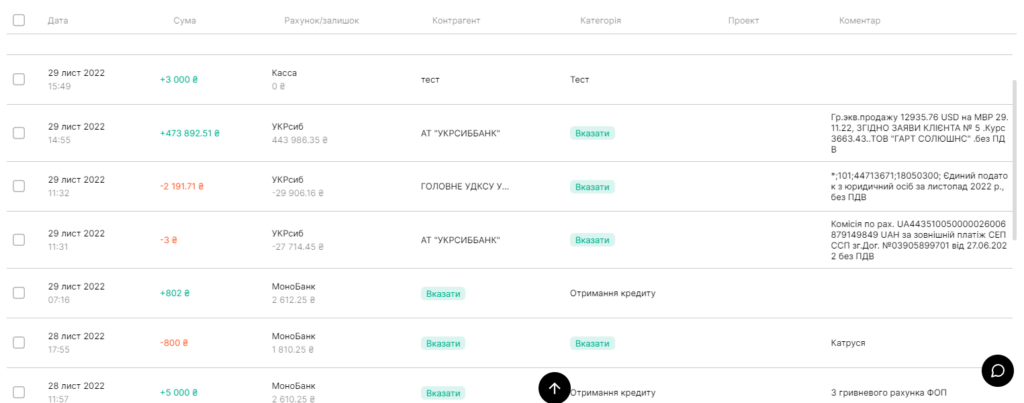Click the vertical scrollbar on the right
1024x403 pixels.
click(1014, 160)
